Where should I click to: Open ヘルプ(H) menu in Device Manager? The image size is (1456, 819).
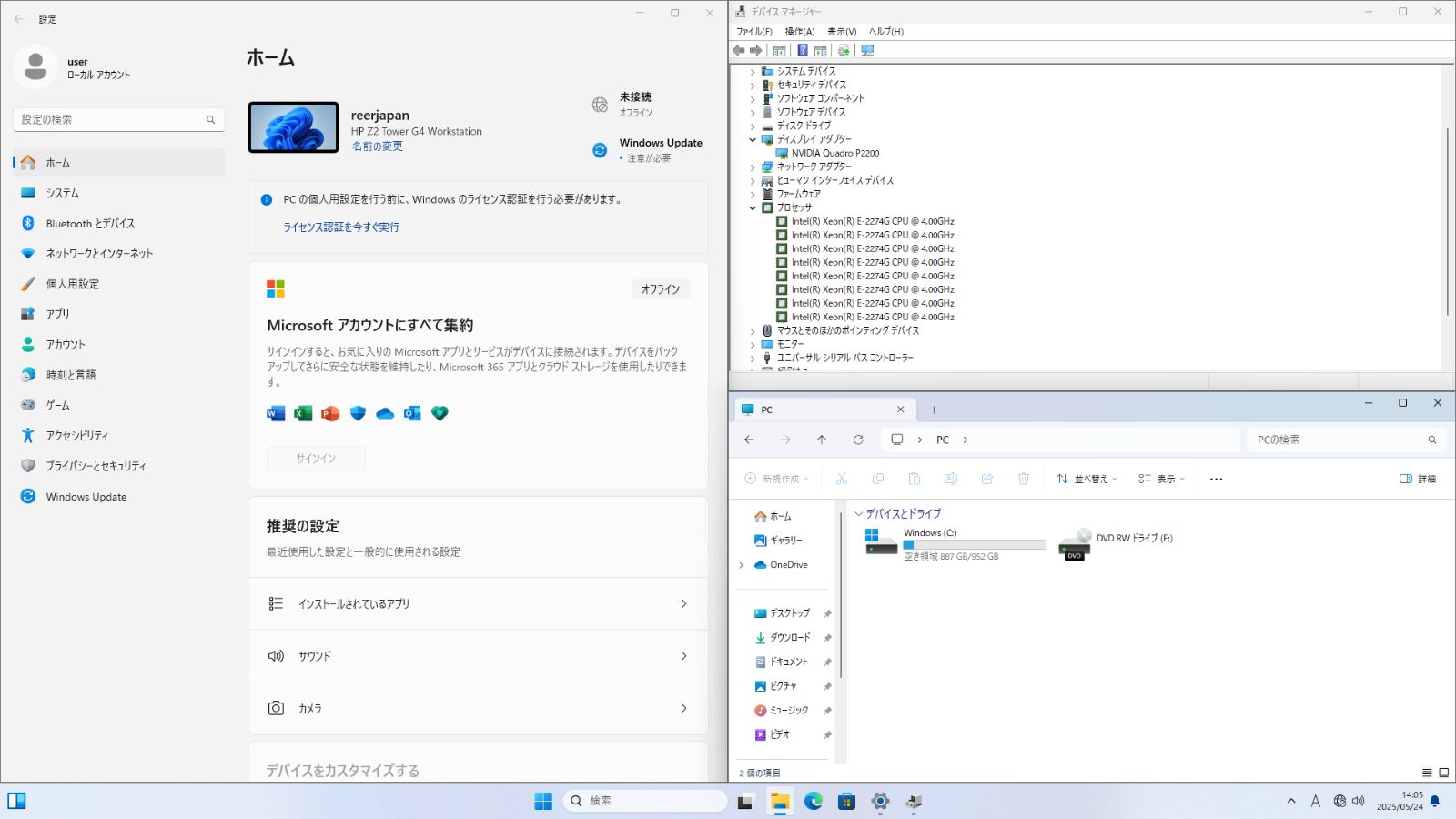coord(886,32)
